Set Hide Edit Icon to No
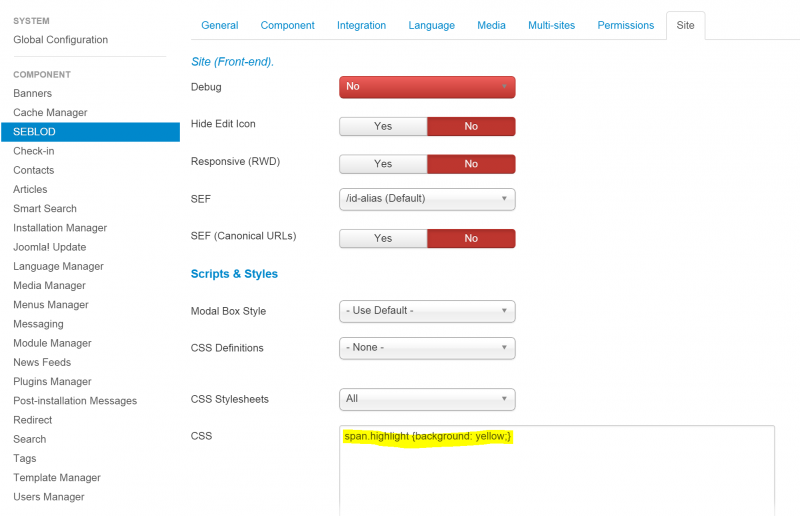800x516 pixels. [471, 126]
